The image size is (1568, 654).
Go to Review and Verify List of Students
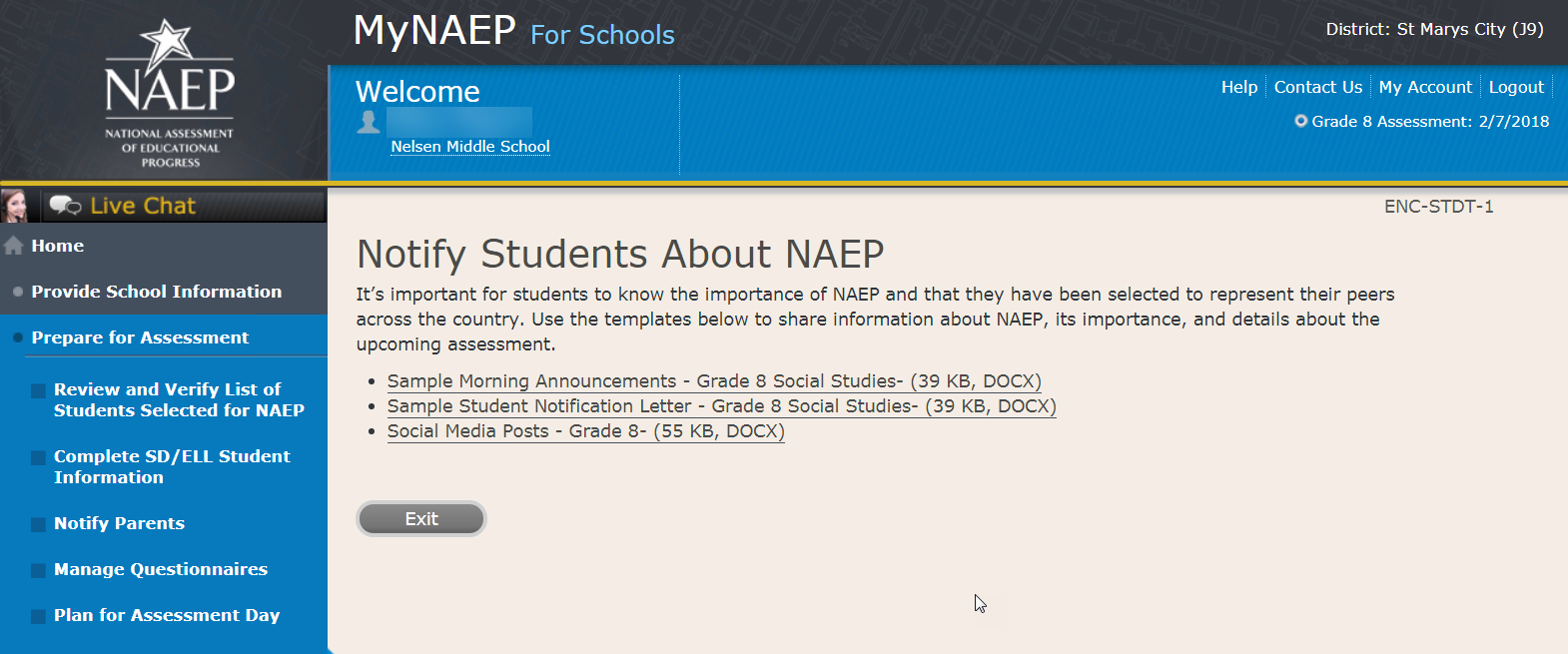point(179,399)
